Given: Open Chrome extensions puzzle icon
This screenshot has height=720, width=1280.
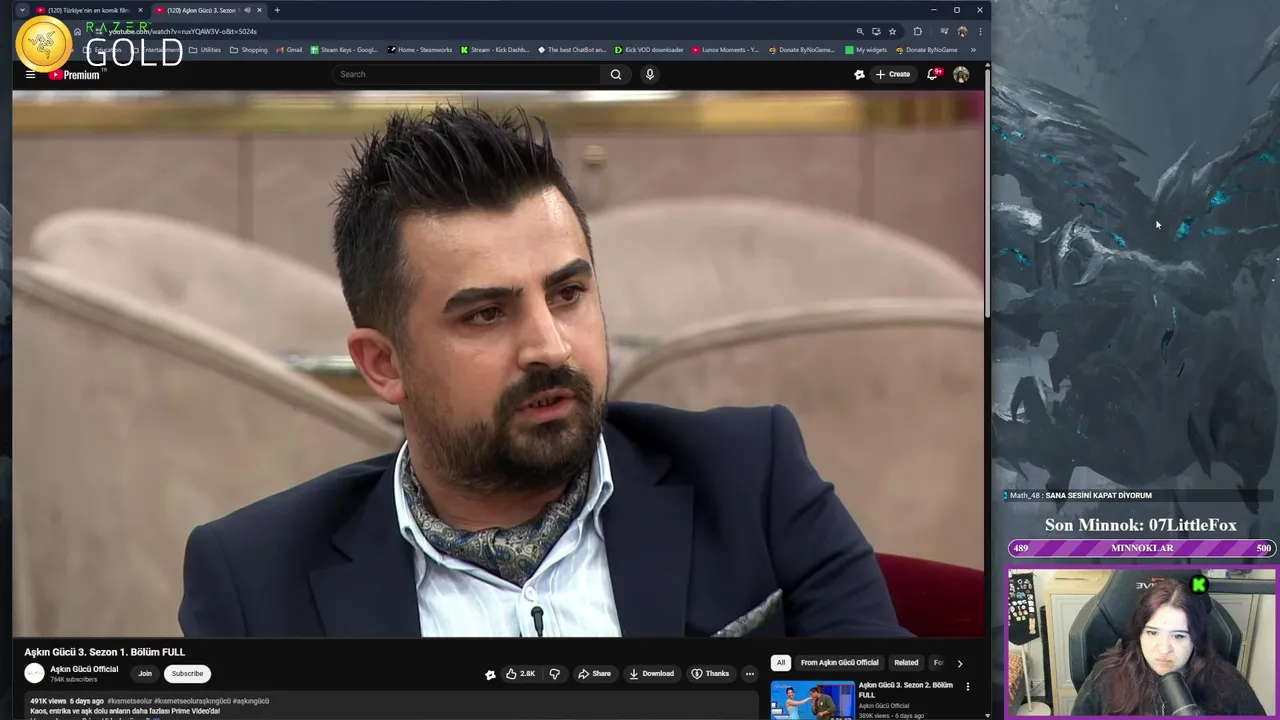Looking at the screenshot, I should coord(918,31).
